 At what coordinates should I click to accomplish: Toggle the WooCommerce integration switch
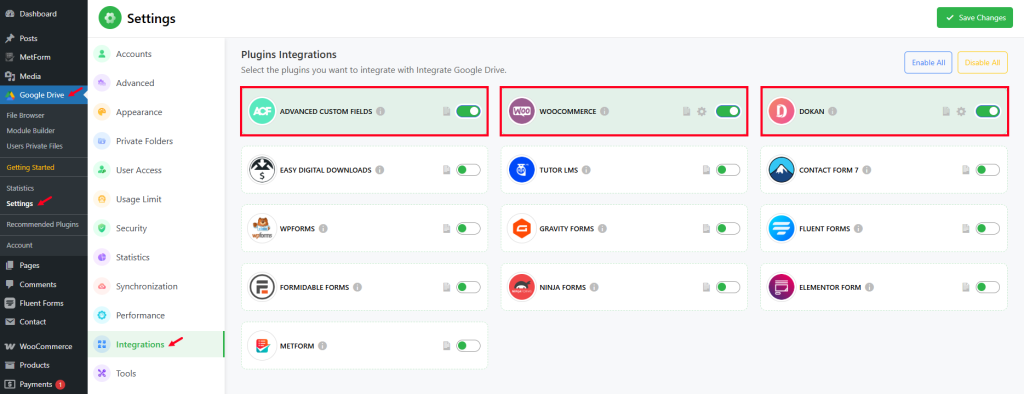point(728,111)
